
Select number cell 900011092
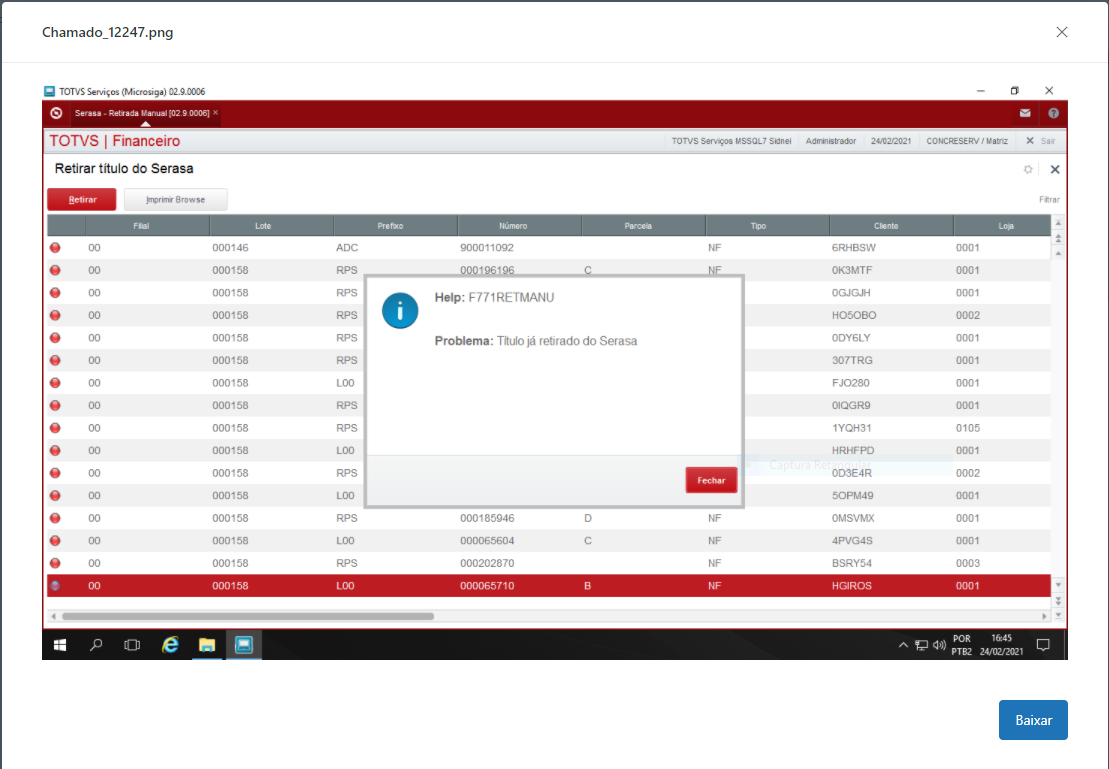[x=487, y=248]
